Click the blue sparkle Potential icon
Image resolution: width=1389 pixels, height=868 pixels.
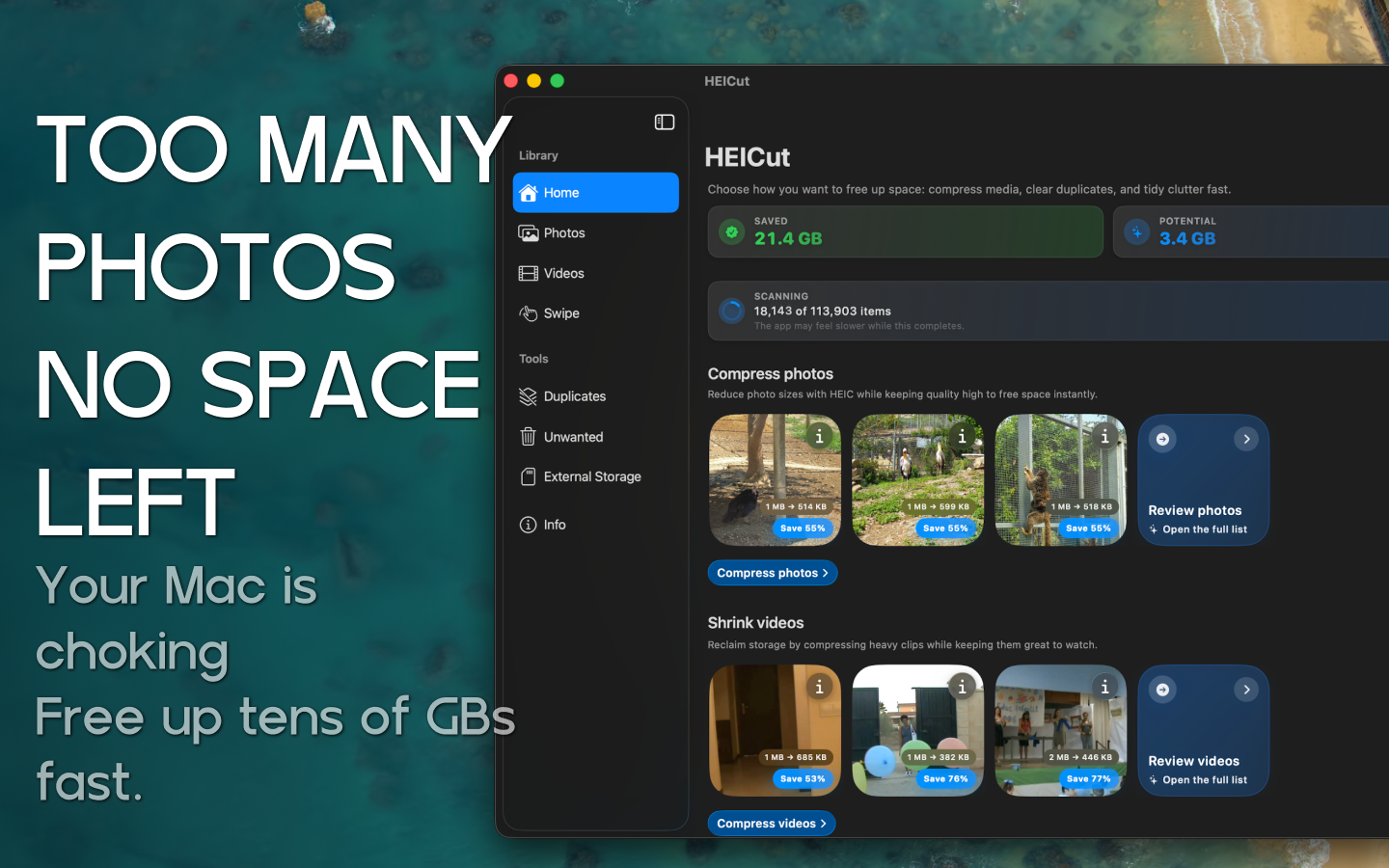pyautogui.click(x=1137, y=232)
